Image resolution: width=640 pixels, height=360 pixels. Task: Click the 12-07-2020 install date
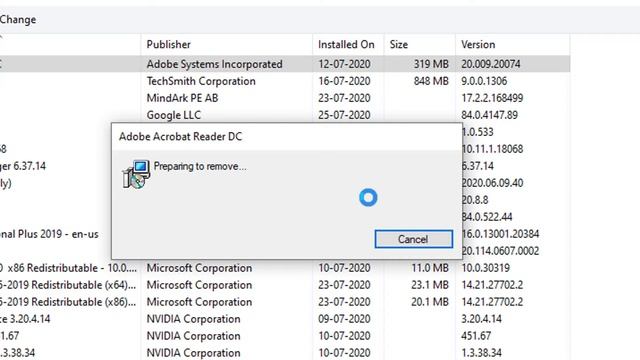tap(344, 64)
